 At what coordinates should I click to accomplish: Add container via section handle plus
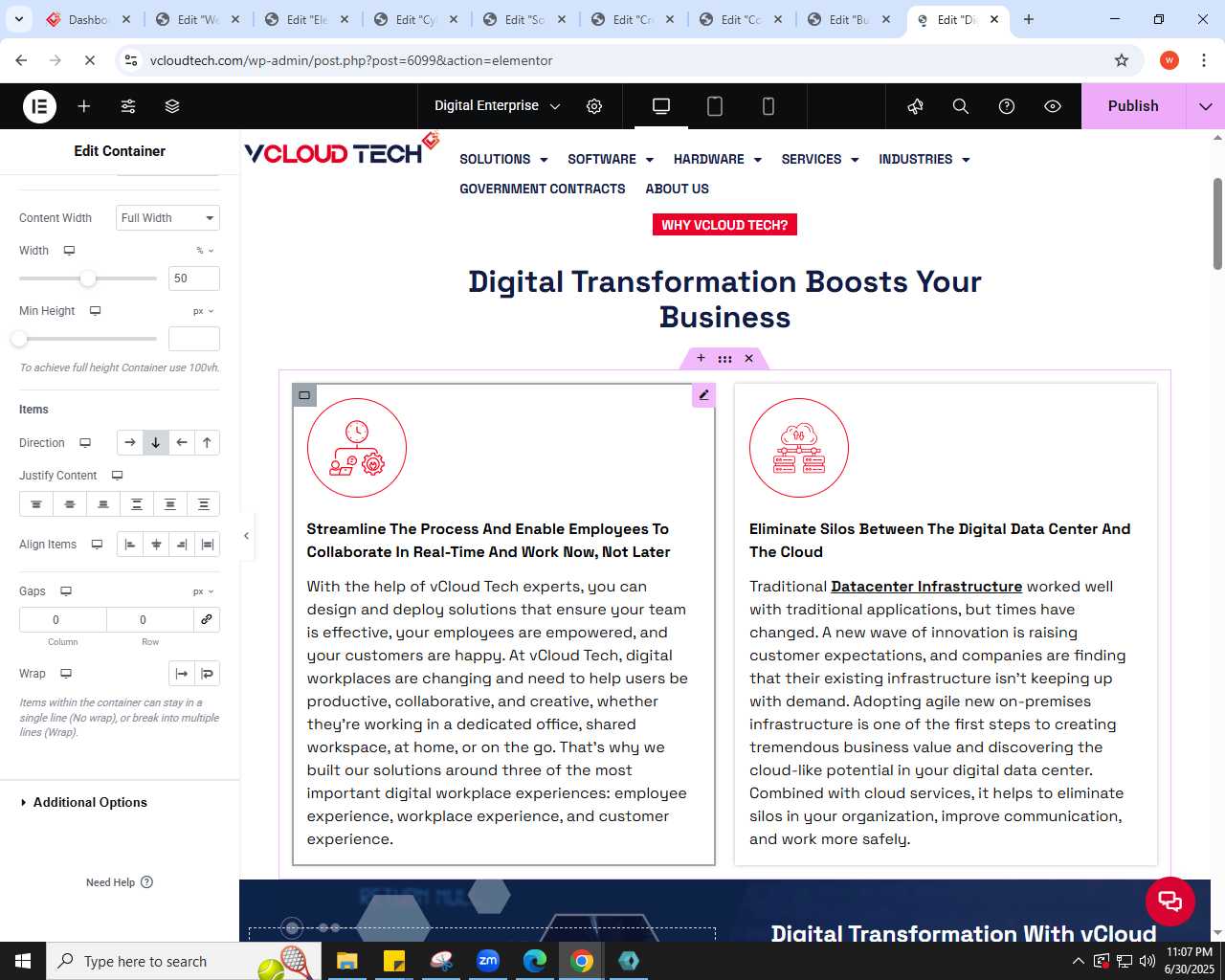701,358
